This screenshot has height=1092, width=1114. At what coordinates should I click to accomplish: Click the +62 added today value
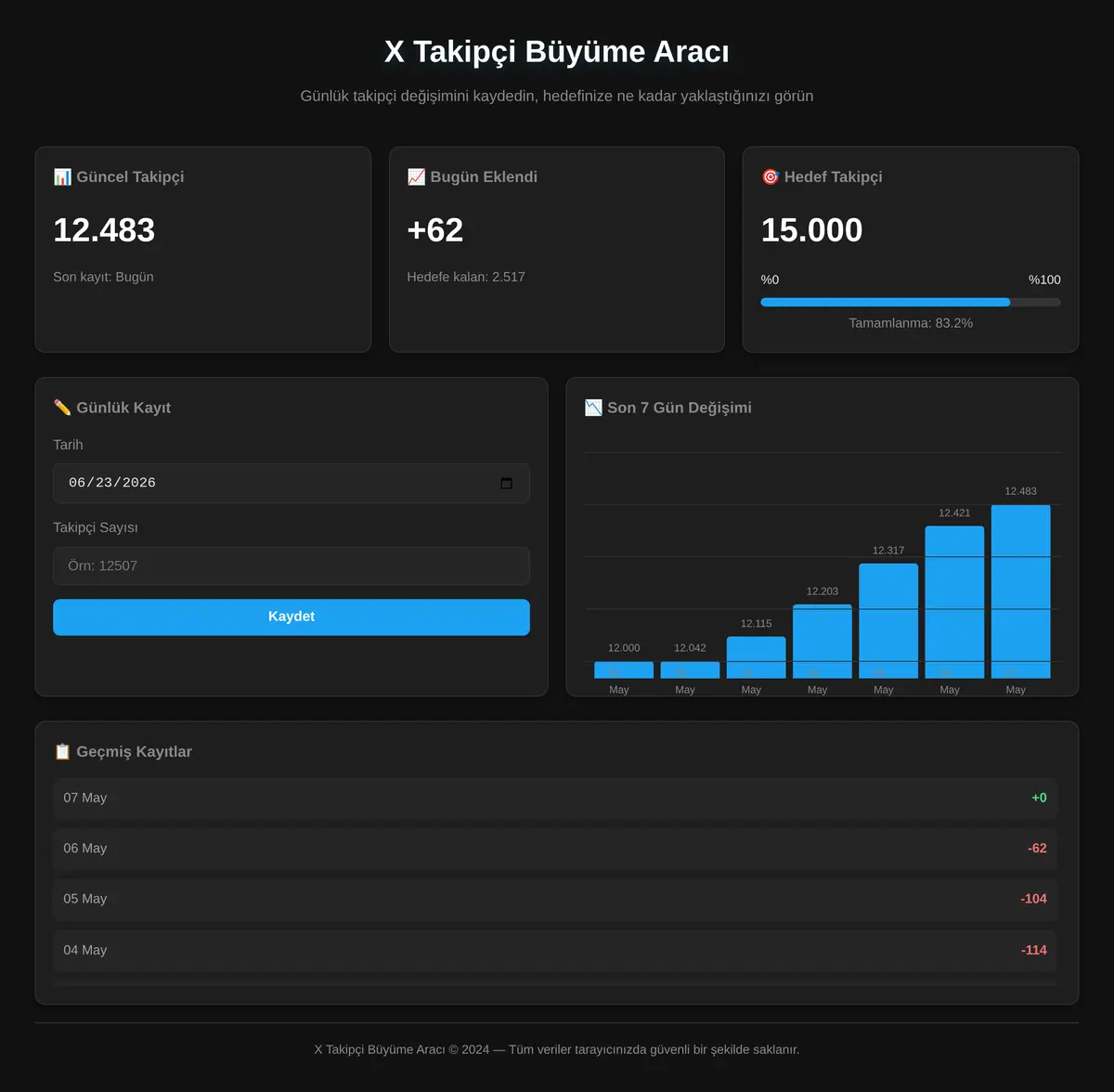435,230
